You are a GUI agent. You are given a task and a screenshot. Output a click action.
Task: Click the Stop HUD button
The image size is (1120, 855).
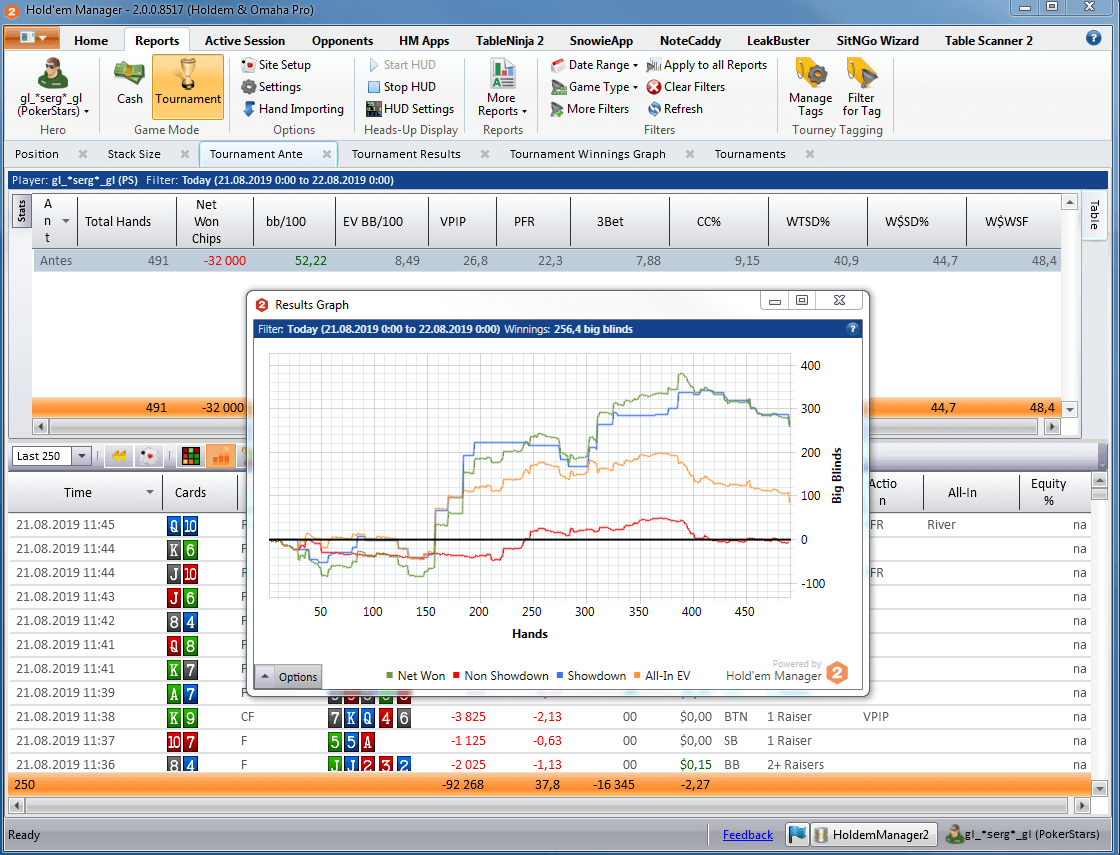click(401, 87)
